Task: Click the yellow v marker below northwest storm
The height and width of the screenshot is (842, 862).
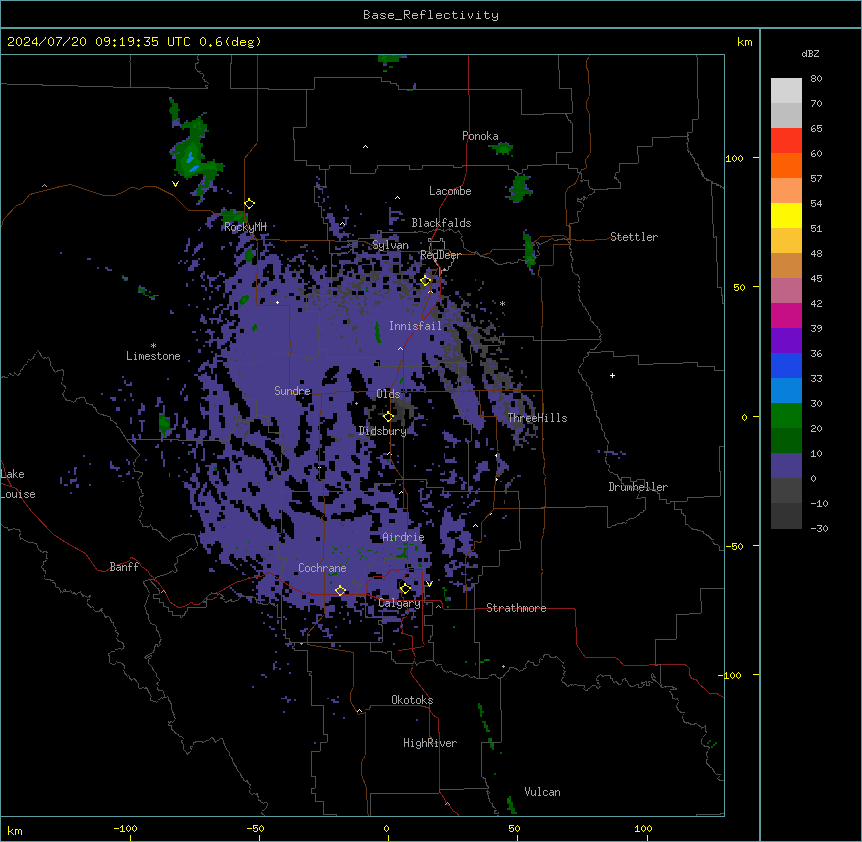Action: [x=175, y=184]
